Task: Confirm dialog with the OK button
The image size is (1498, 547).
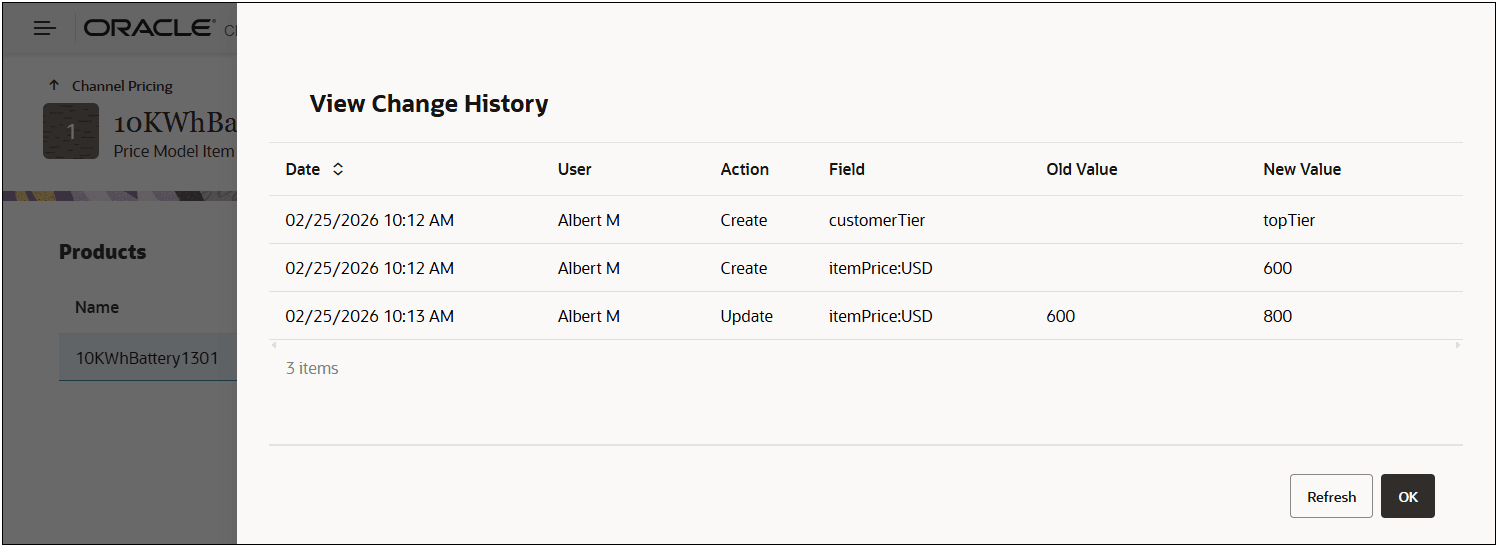Action: tap(1407, 496)
